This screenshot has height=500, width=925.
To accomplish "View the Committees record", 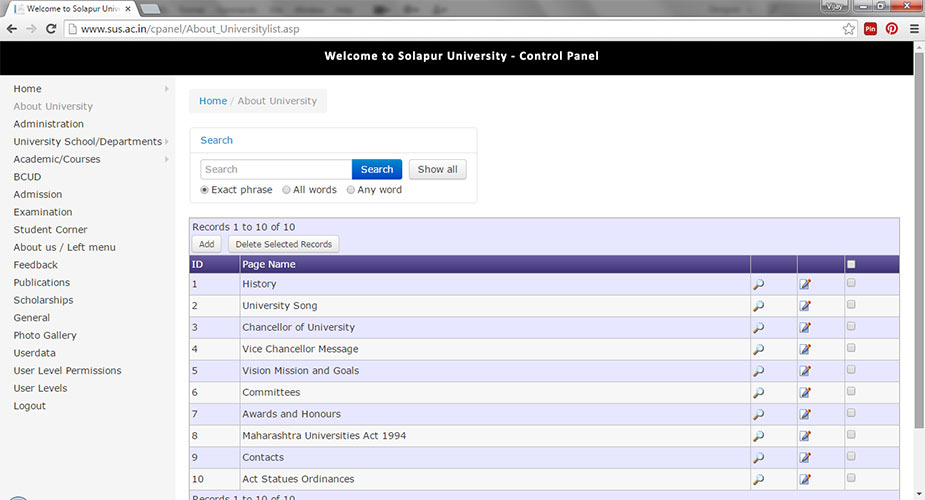I will (x=759, y=393).
